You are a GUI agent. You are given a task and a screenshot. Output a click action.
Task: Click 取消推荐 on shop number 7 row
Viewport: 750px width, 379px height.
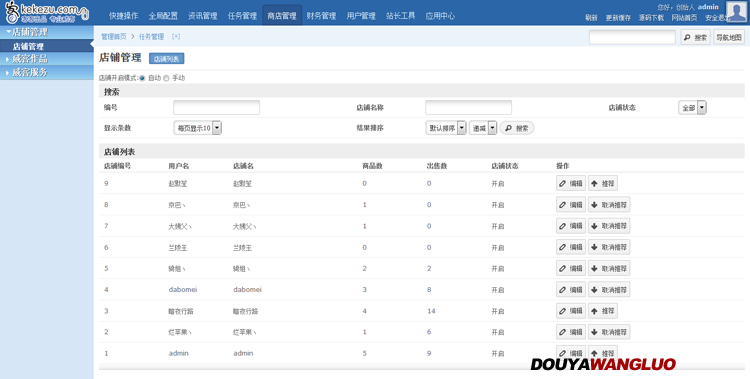click(608, 226)
